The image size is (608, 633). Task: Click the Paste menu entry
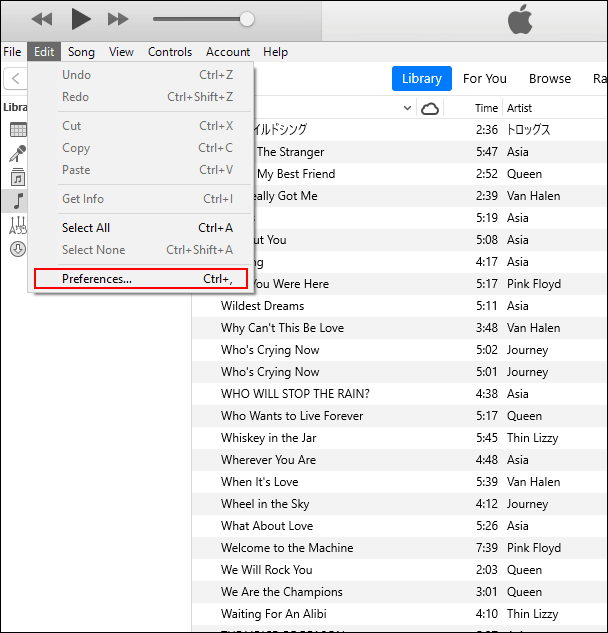pyautogui.click(x=141, y=170)
